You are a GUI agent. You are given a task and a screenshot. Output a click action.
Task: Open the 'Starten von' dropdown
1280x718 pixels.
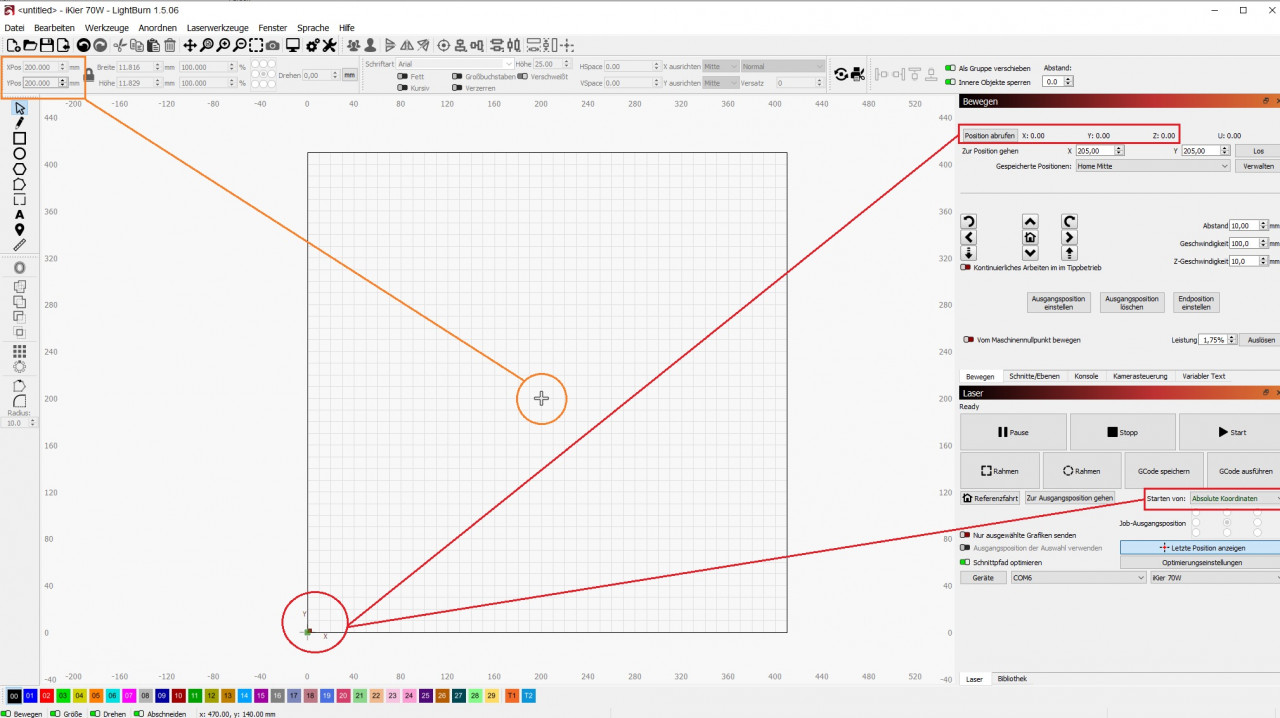pyautogui.click(x=1235, y=498)
